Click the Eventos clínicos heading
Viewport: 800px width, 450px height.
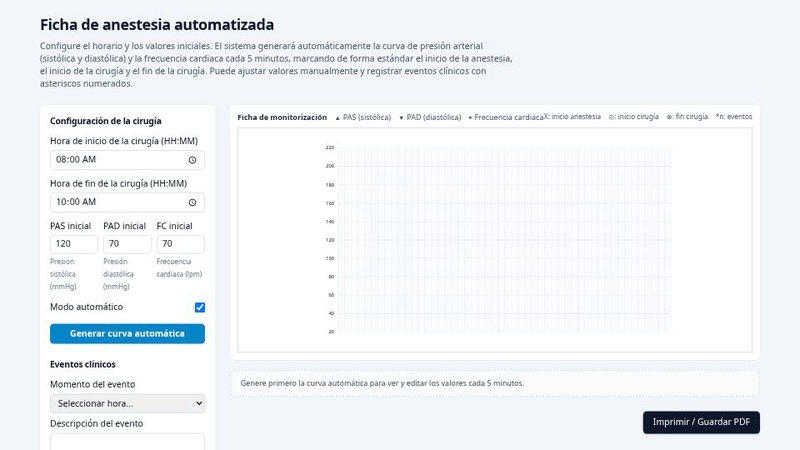click(x=83, y=364)
